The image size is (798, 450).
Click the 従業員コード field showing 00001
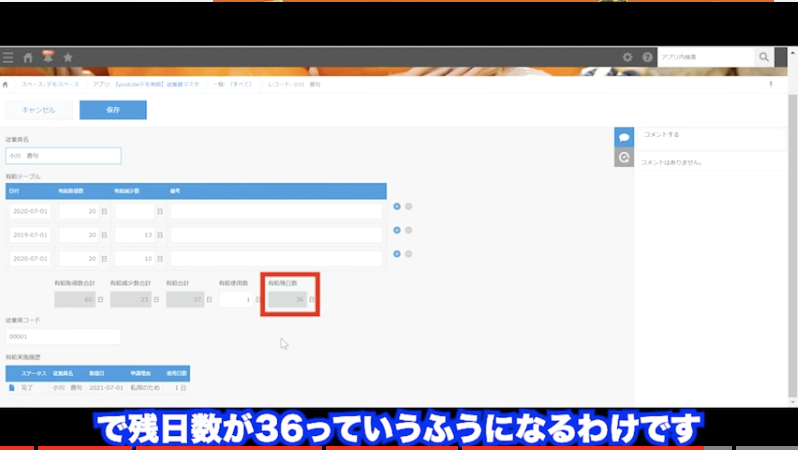63,337
